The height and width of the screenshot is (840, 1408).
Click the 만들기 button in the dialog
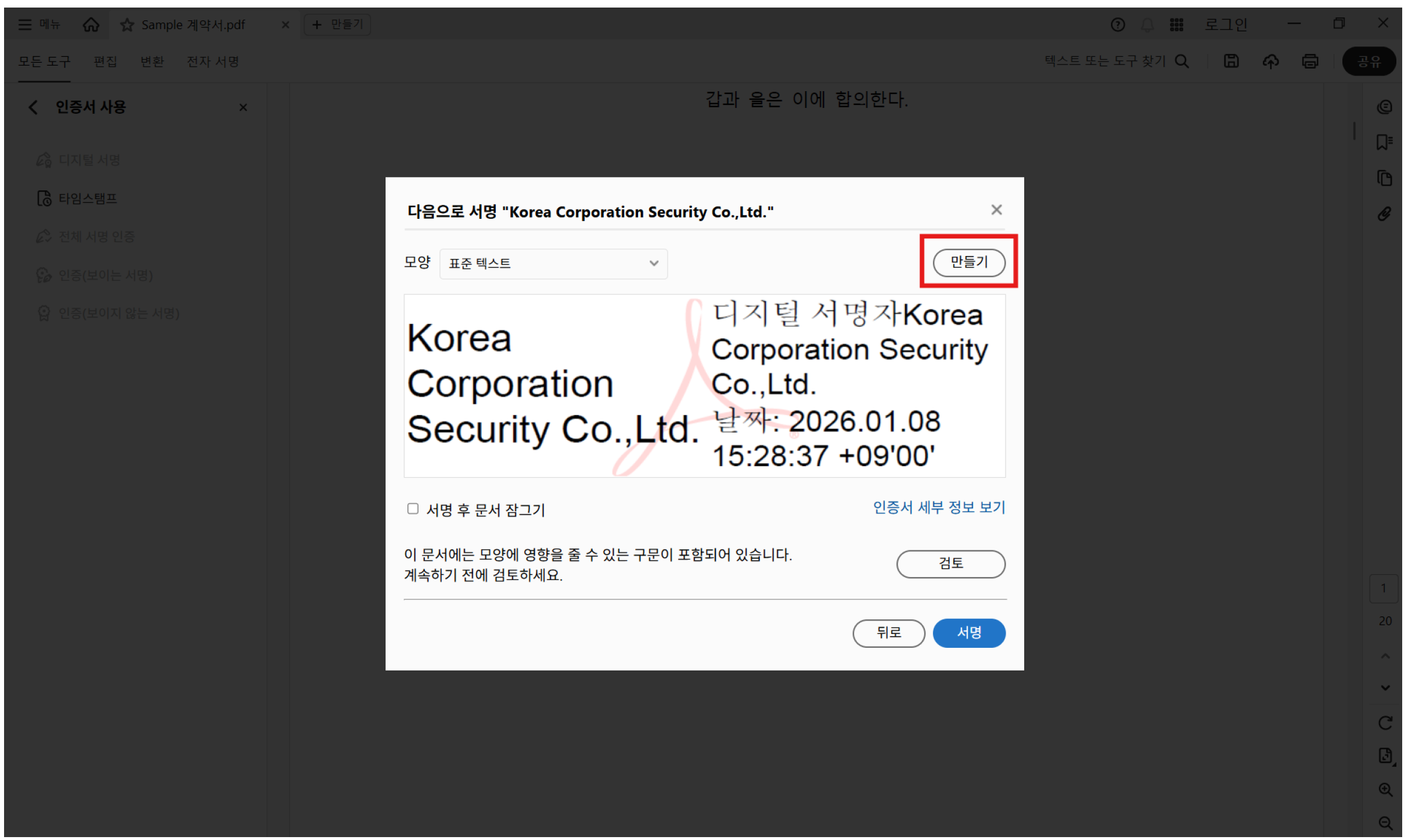pos(968,262)
